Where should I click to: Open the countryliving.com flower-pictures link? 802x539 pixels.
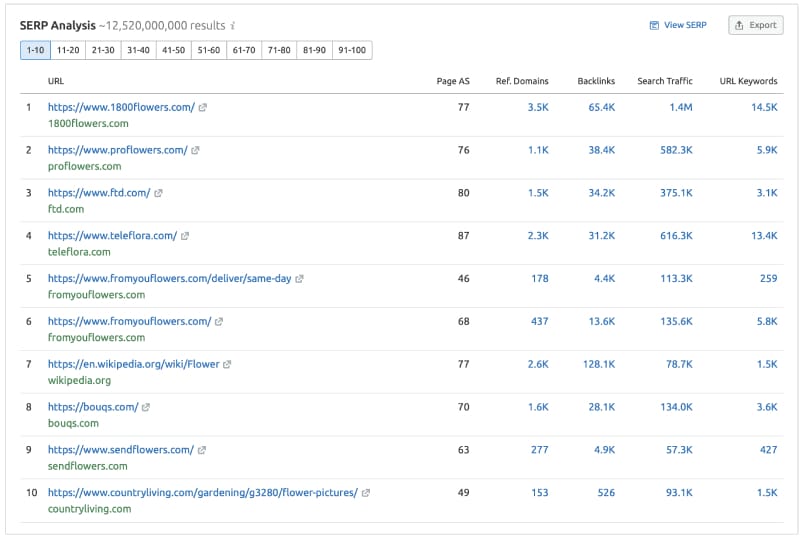(x=203, y=493)
